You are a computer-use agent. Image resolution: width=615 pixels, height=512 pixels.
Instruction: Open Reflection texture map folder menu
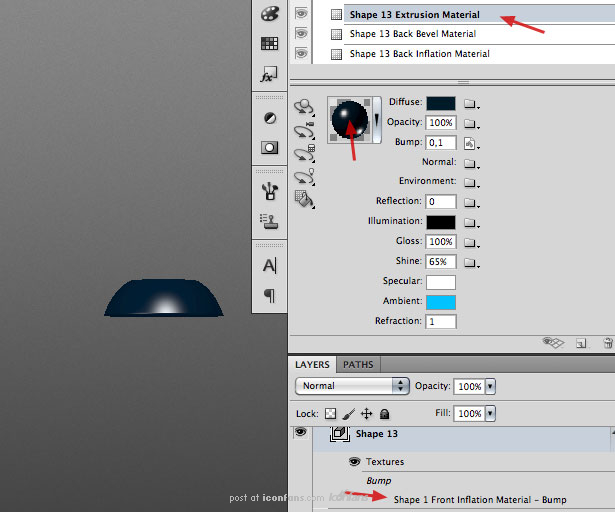tap(471, 203)
